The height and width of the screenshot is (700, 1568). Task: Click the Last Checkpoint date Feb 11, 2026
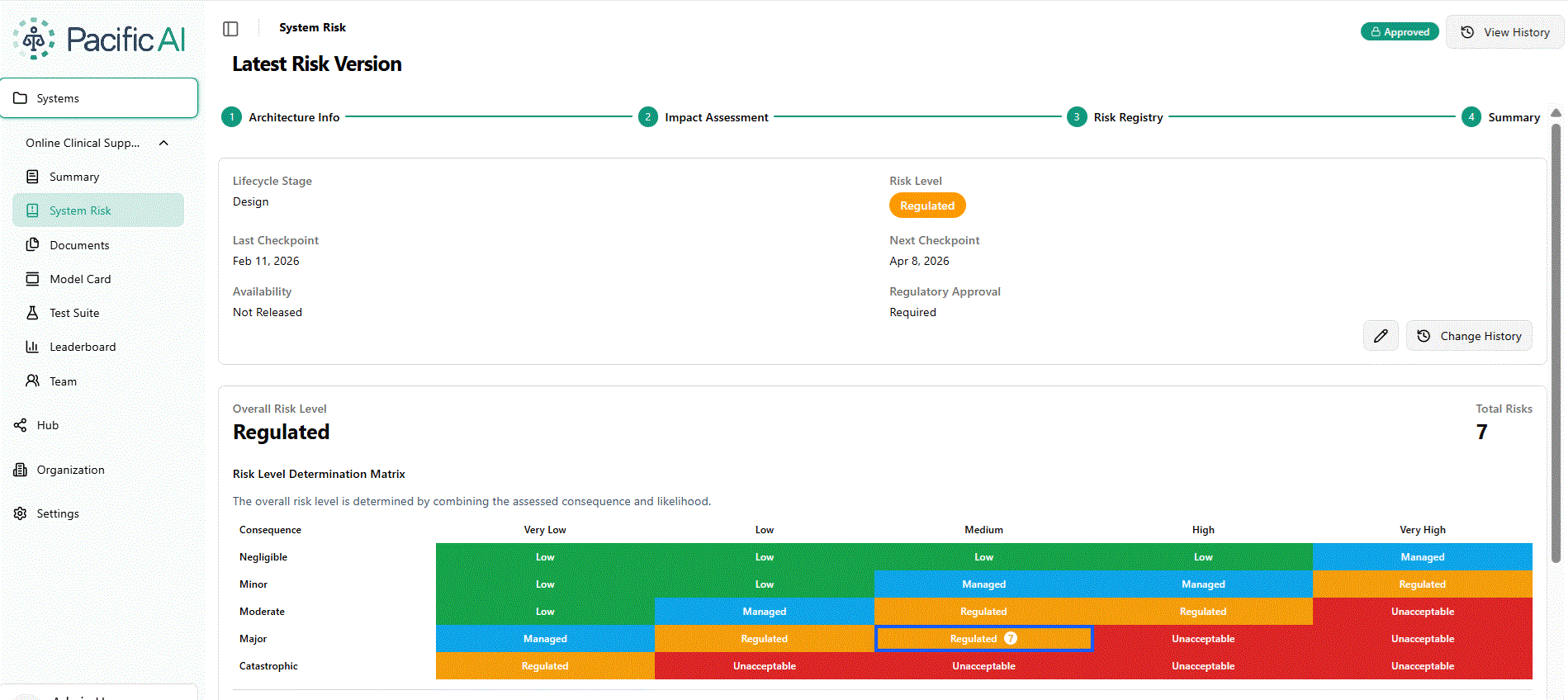(x=266, y=261)
